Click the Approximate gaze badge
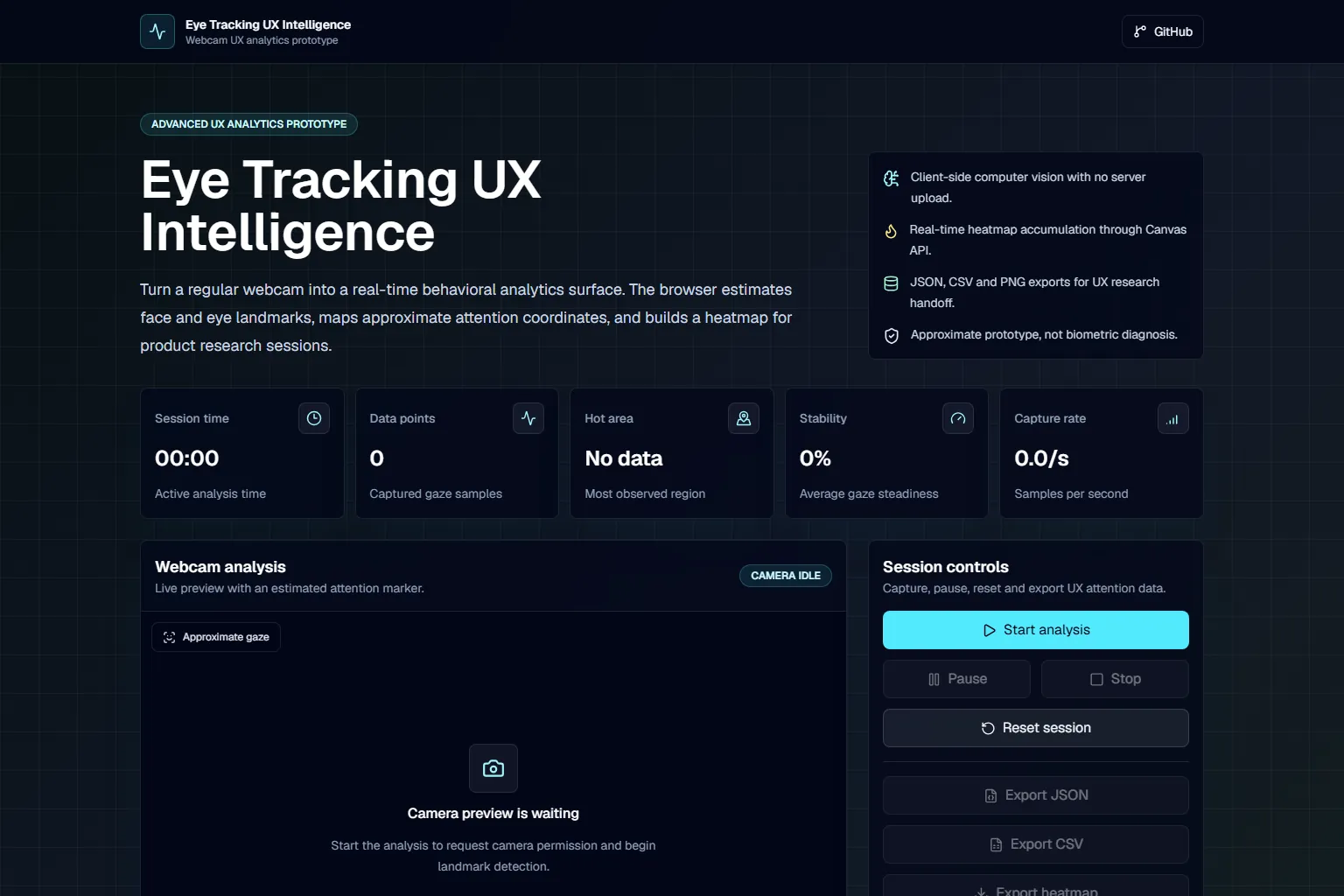1344x896 pixels. tap(216, 637)
